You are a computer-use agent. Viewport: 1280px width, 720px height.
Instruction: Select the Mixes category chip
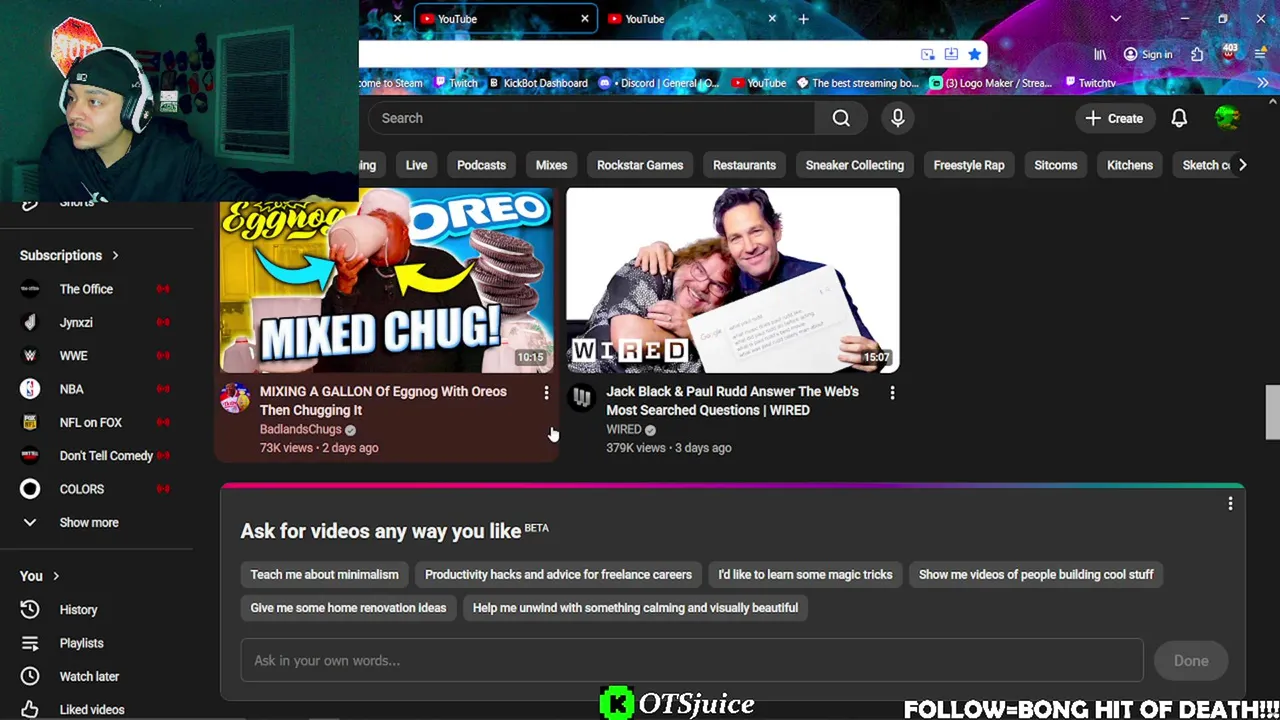[x=551, y=165]
